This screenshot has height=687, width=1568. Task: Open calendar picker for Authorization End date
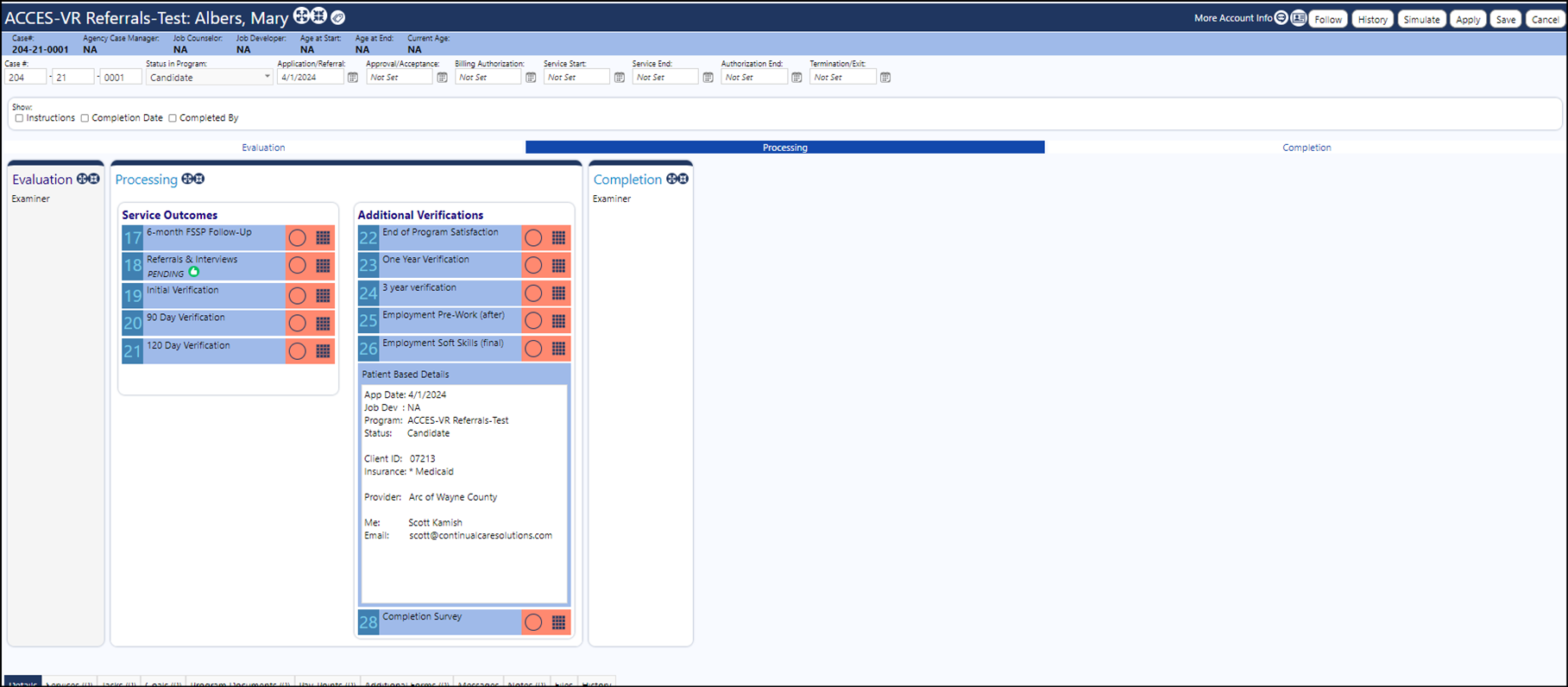[797, 78]
